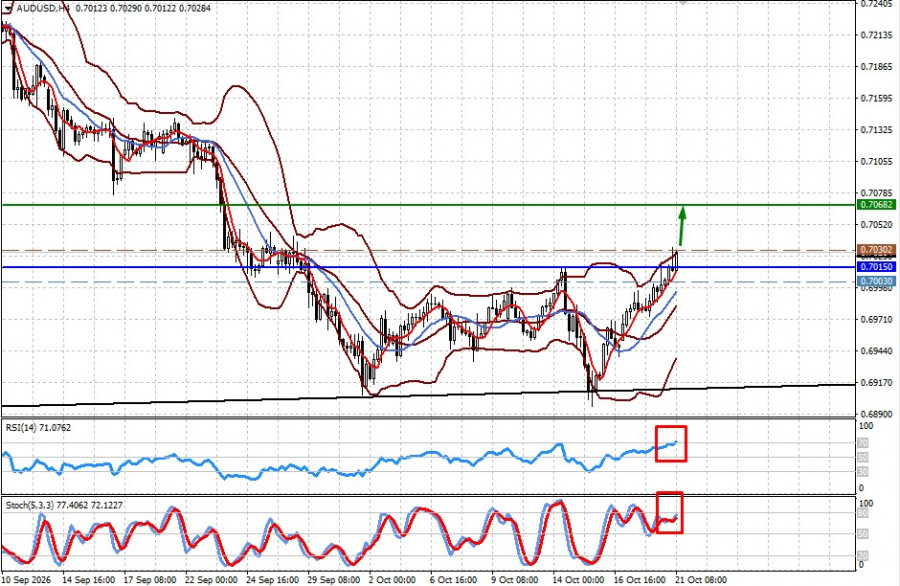900x586 pixels.
Task: Select the brown 0.70302 price tag
Action: pos(876,250)
